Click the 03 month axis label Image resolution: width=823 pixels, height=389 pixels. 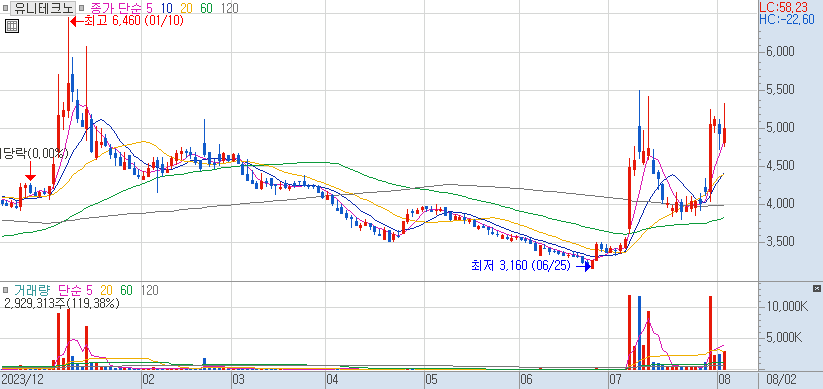[239, 380]
